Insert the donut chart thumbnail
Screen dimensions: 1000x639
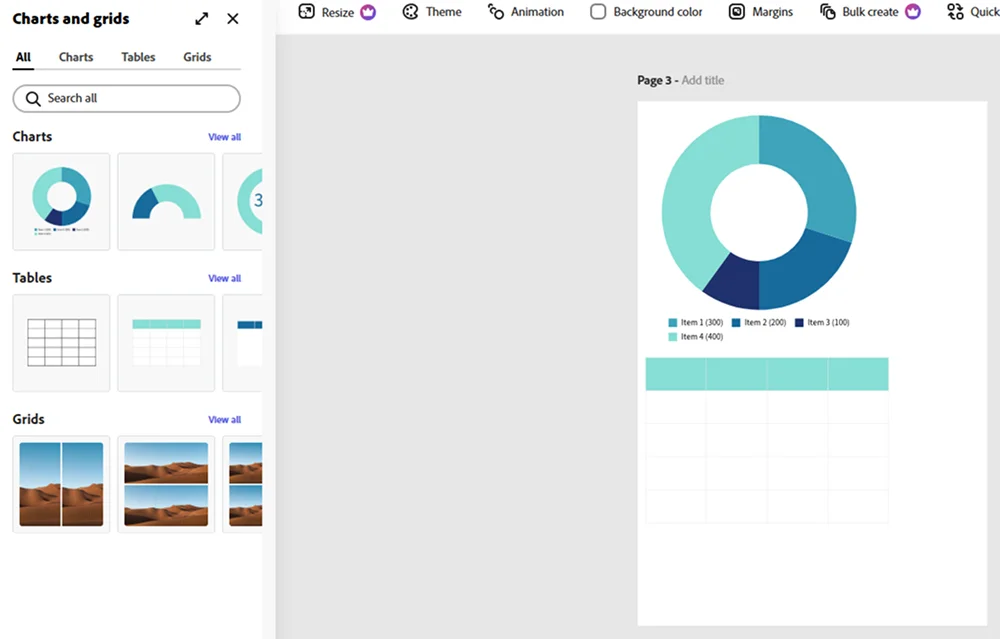click(x=61, y=201)
